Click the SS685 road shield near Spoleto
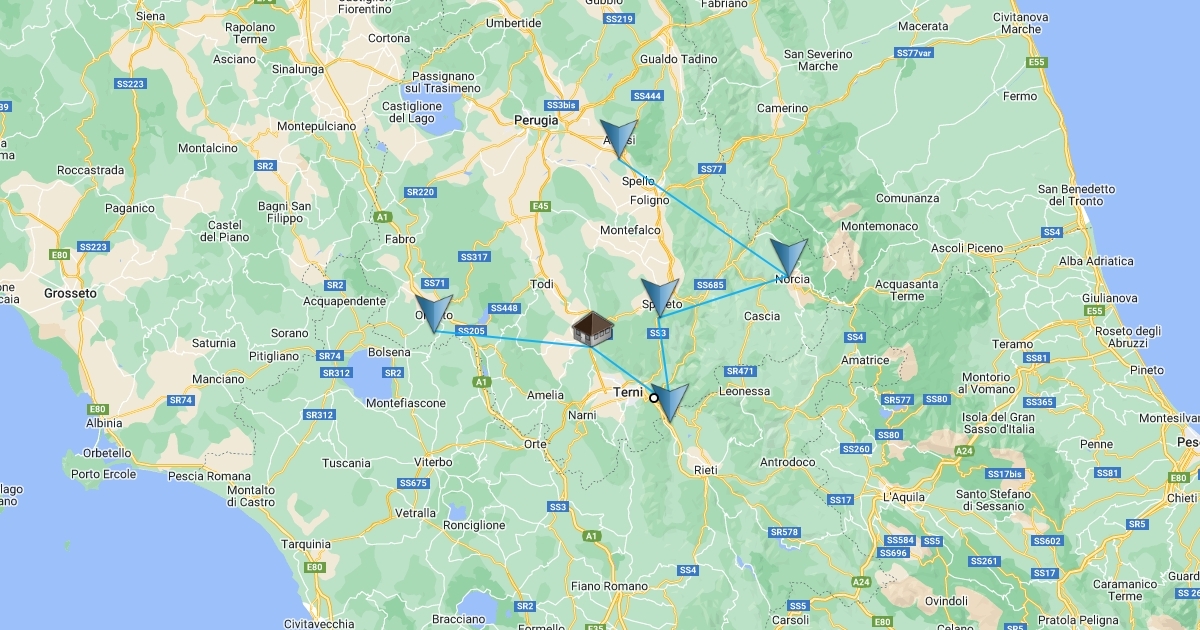This screenshot has width=1200, height=630. [x=709, y=285]
